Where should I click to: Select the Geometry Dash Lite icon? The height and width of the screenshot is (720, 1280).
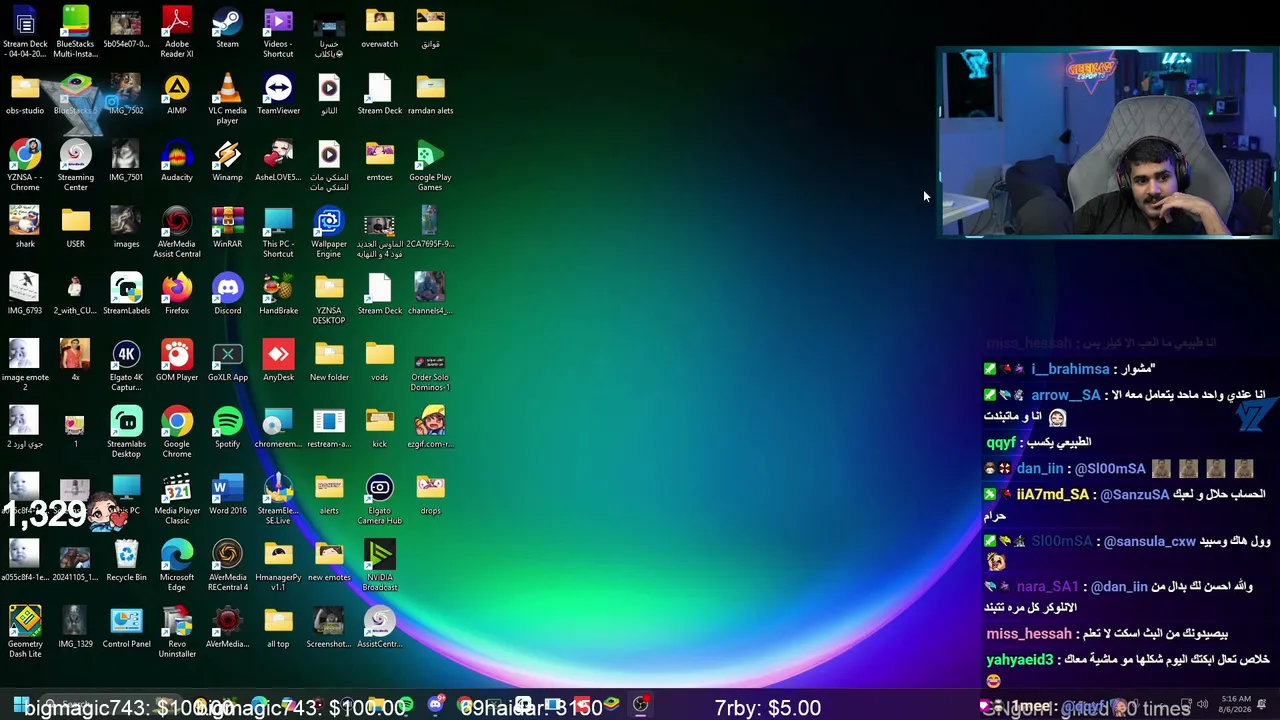pos(25,632)
